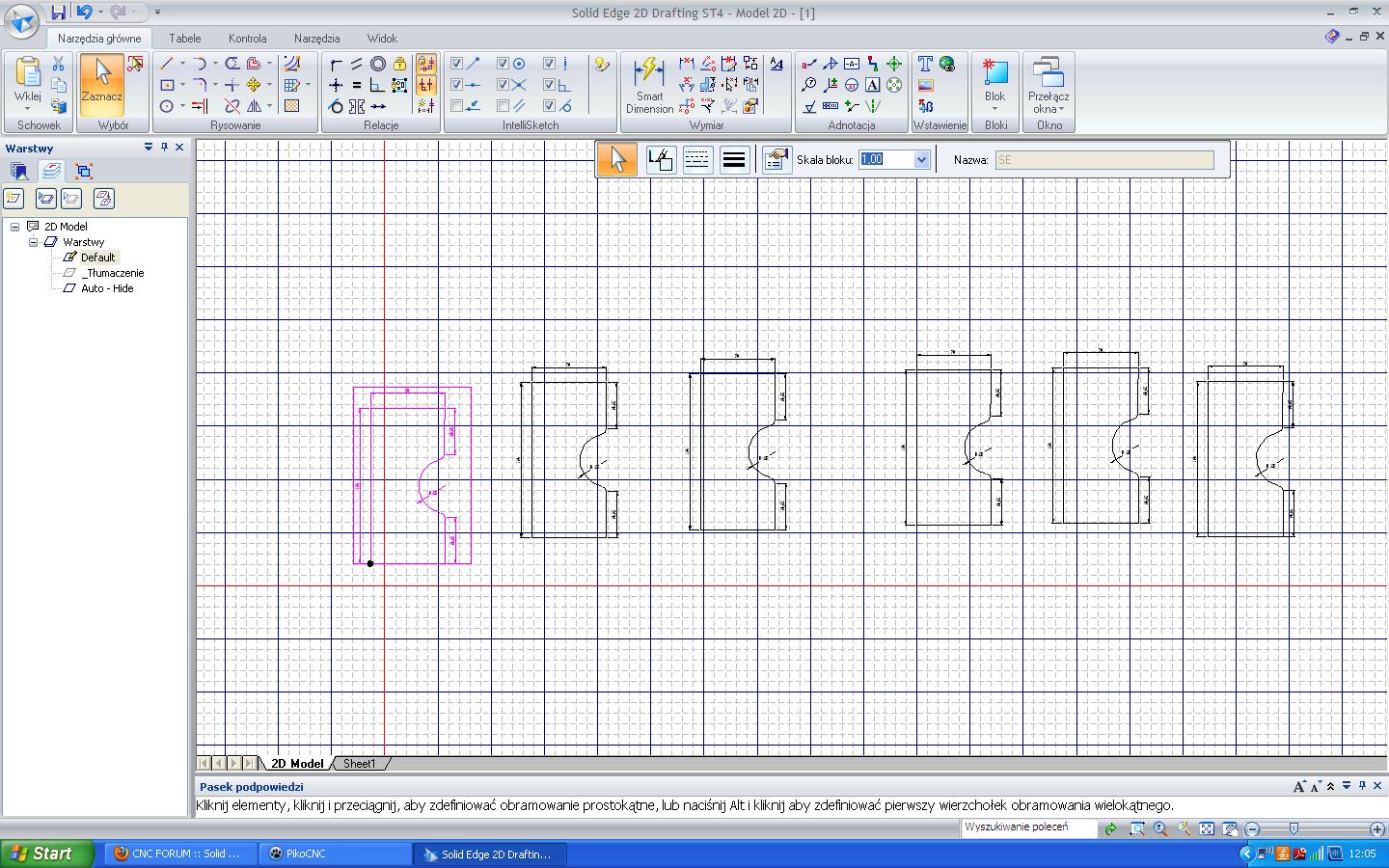
Task: Click the Insert Image icon in Wstawienie
Action: 925,85
